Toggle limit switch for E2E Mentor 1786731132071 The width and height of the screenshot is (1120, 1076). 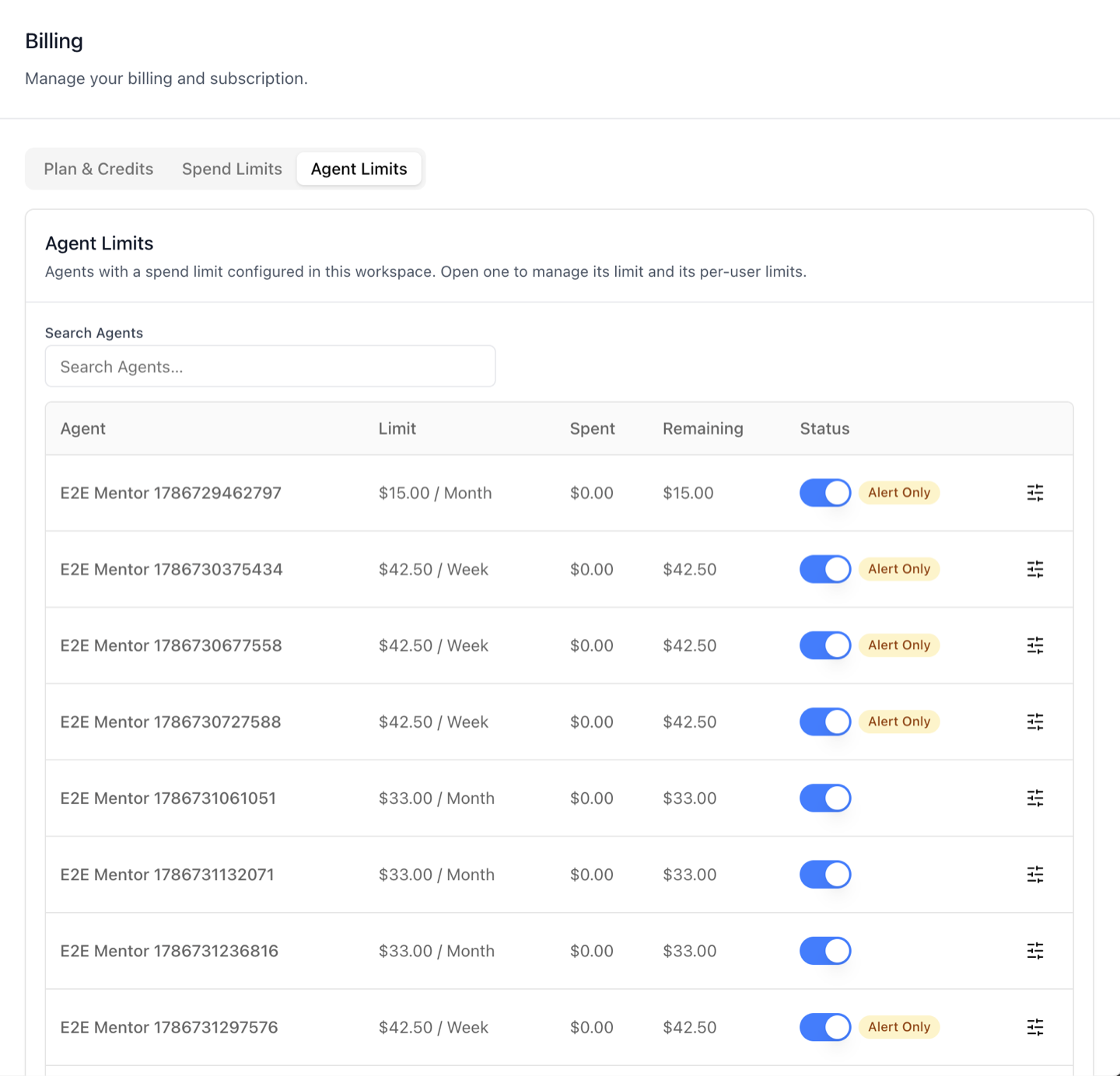825,875
